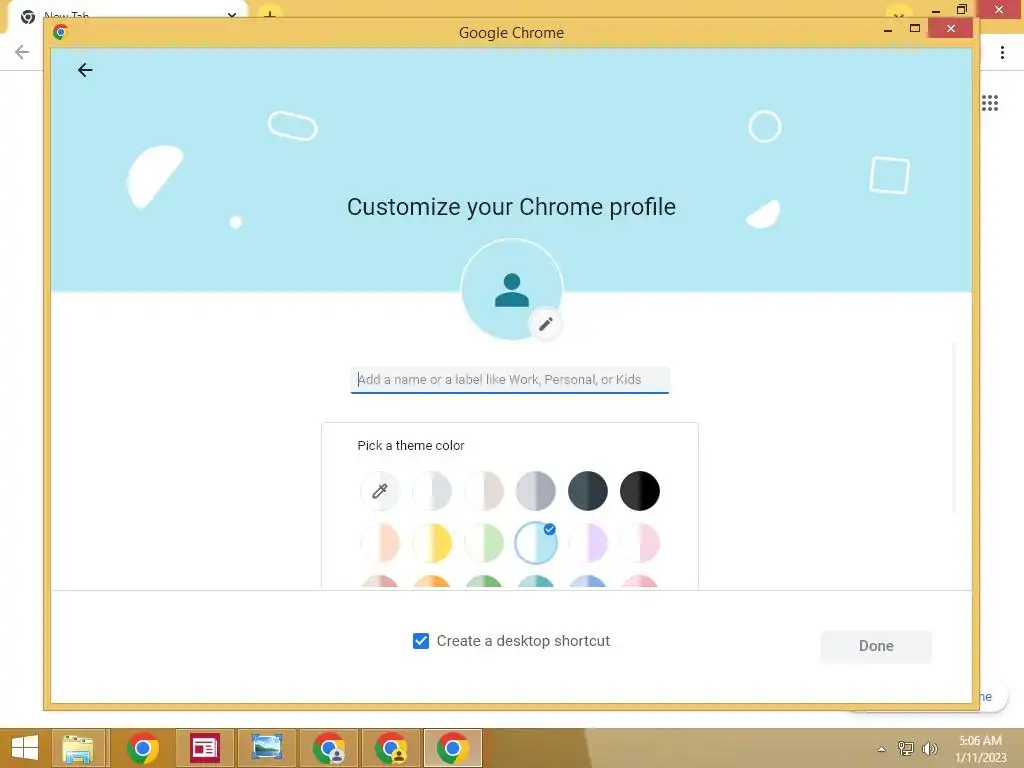Select the yellow theme color
The image size is (1024, 768).
pos(432,543)
